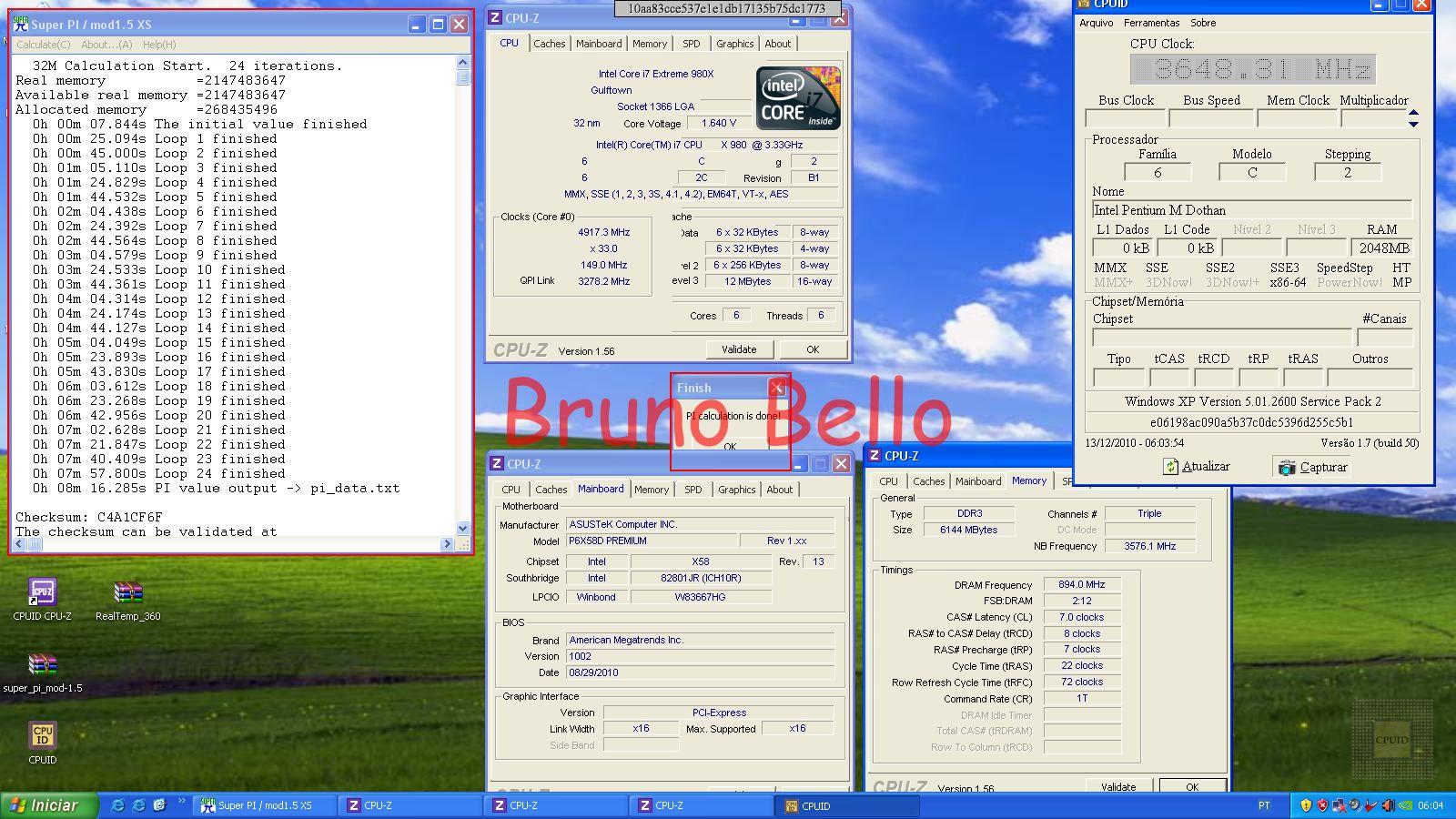The image size is (1456, 819).
Task: Open the About...(A) menu in Super PI
Action: click(106, 45)
